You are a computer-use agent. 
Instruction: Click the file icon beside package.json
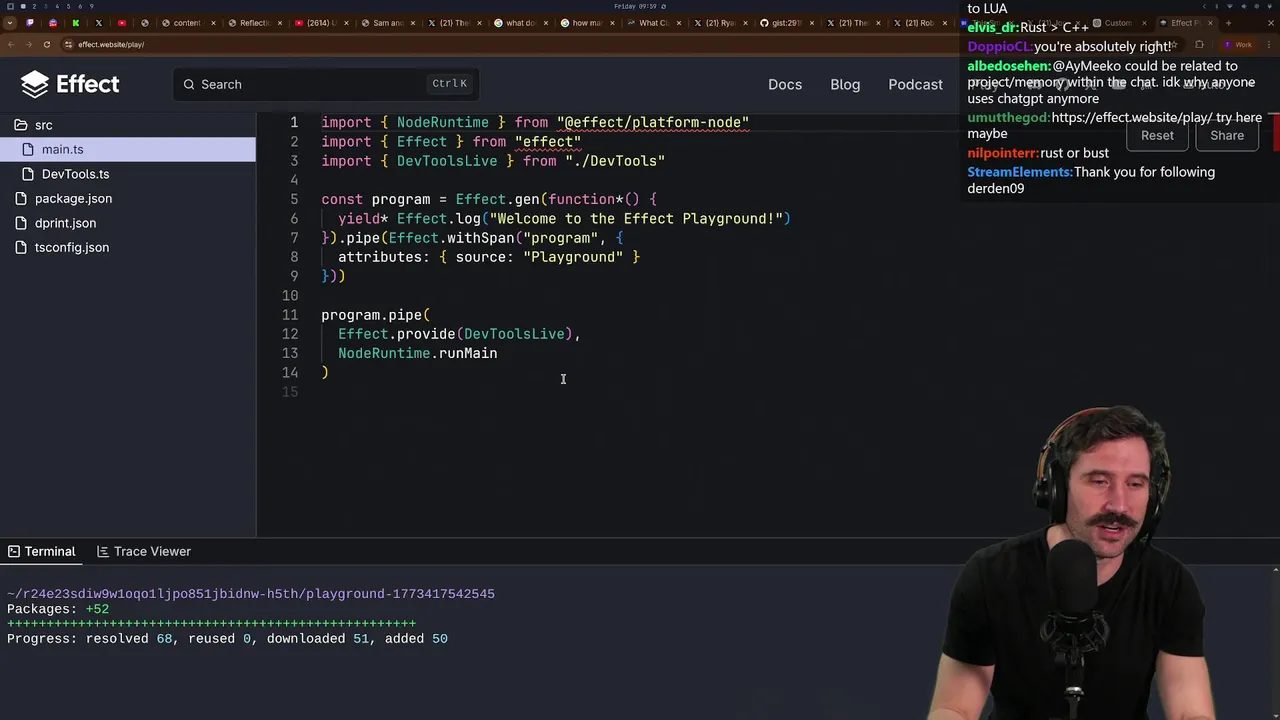[20, 198]
